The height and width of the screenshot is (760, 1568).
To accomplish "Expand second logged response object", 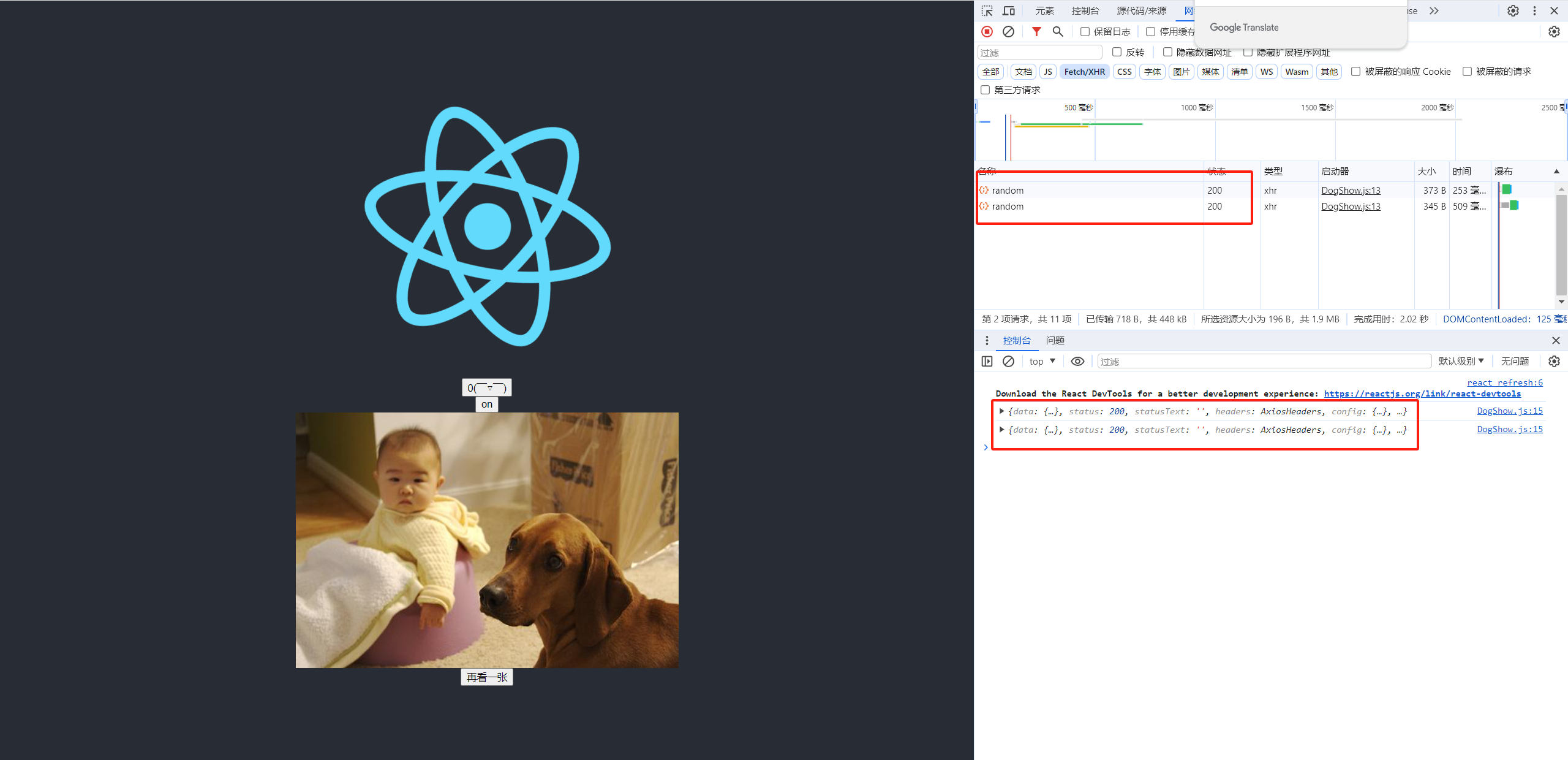I will click(x=1001, y=430).
